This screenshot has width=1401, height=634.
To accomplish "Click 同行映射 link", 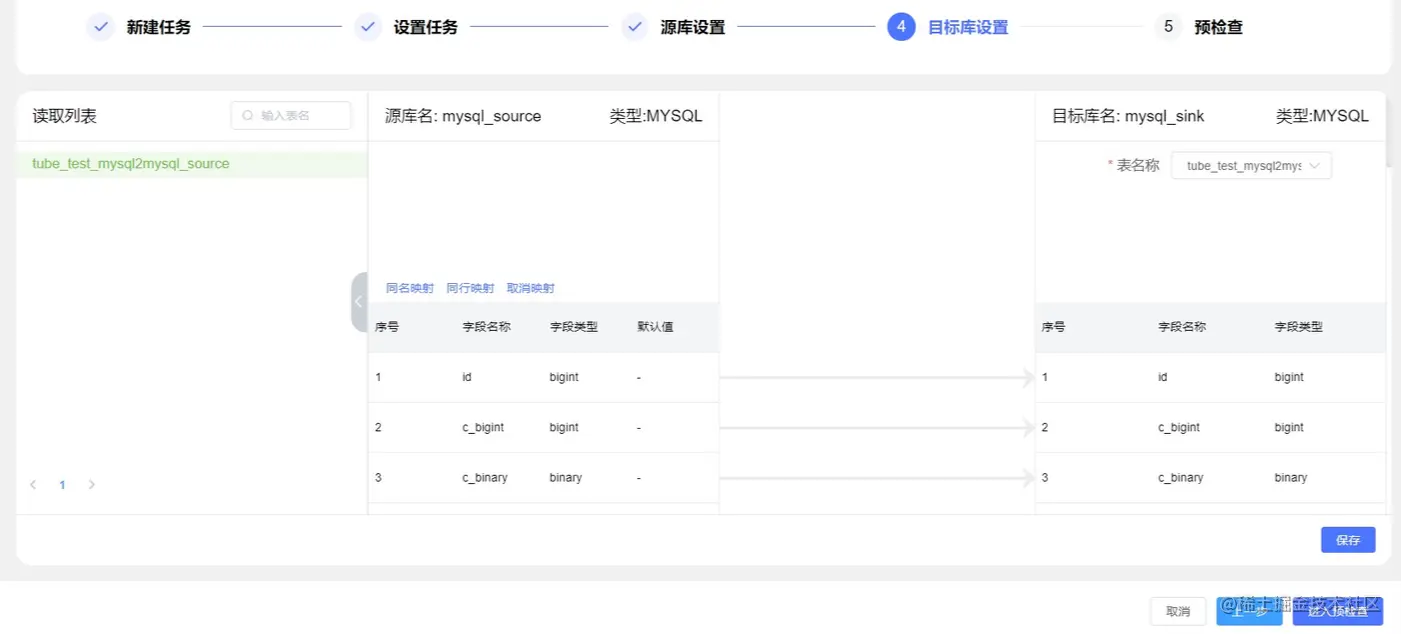I will click(470, 288).
